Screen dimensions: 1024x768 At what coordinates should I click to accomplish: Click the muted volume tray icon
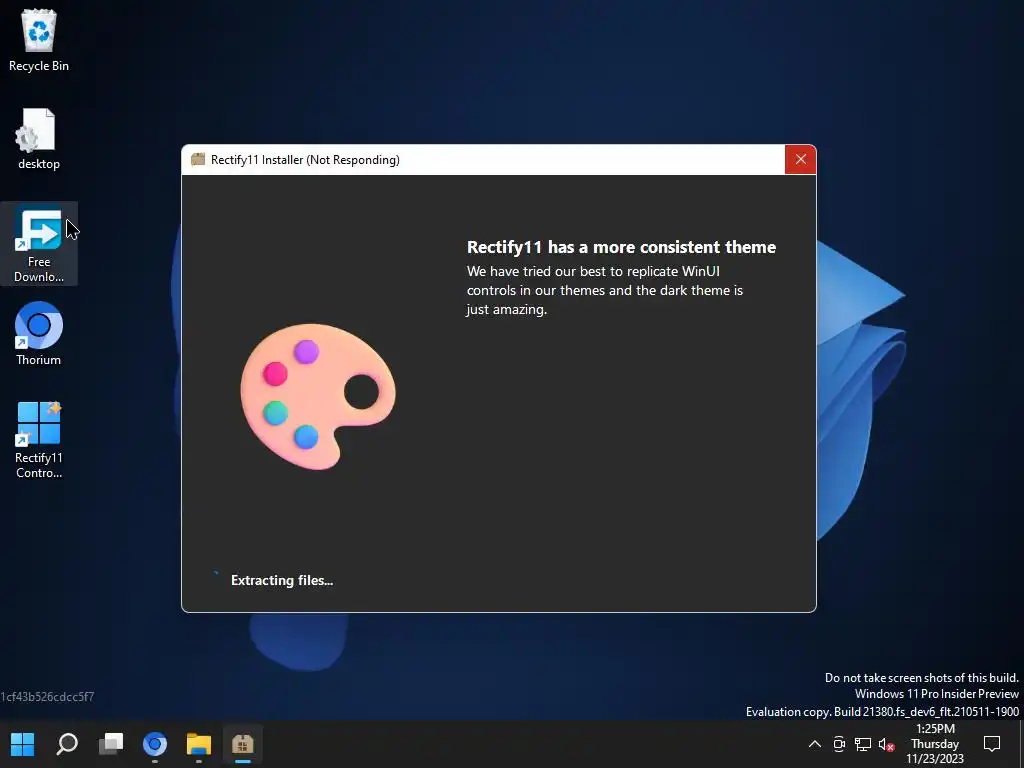click(x=886, y=744)
